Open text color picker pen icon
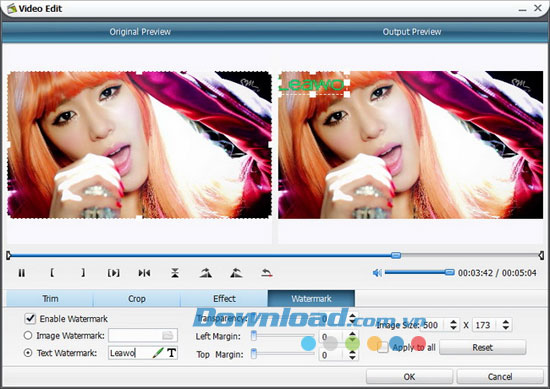550x389 pixels. coord(158,353)
